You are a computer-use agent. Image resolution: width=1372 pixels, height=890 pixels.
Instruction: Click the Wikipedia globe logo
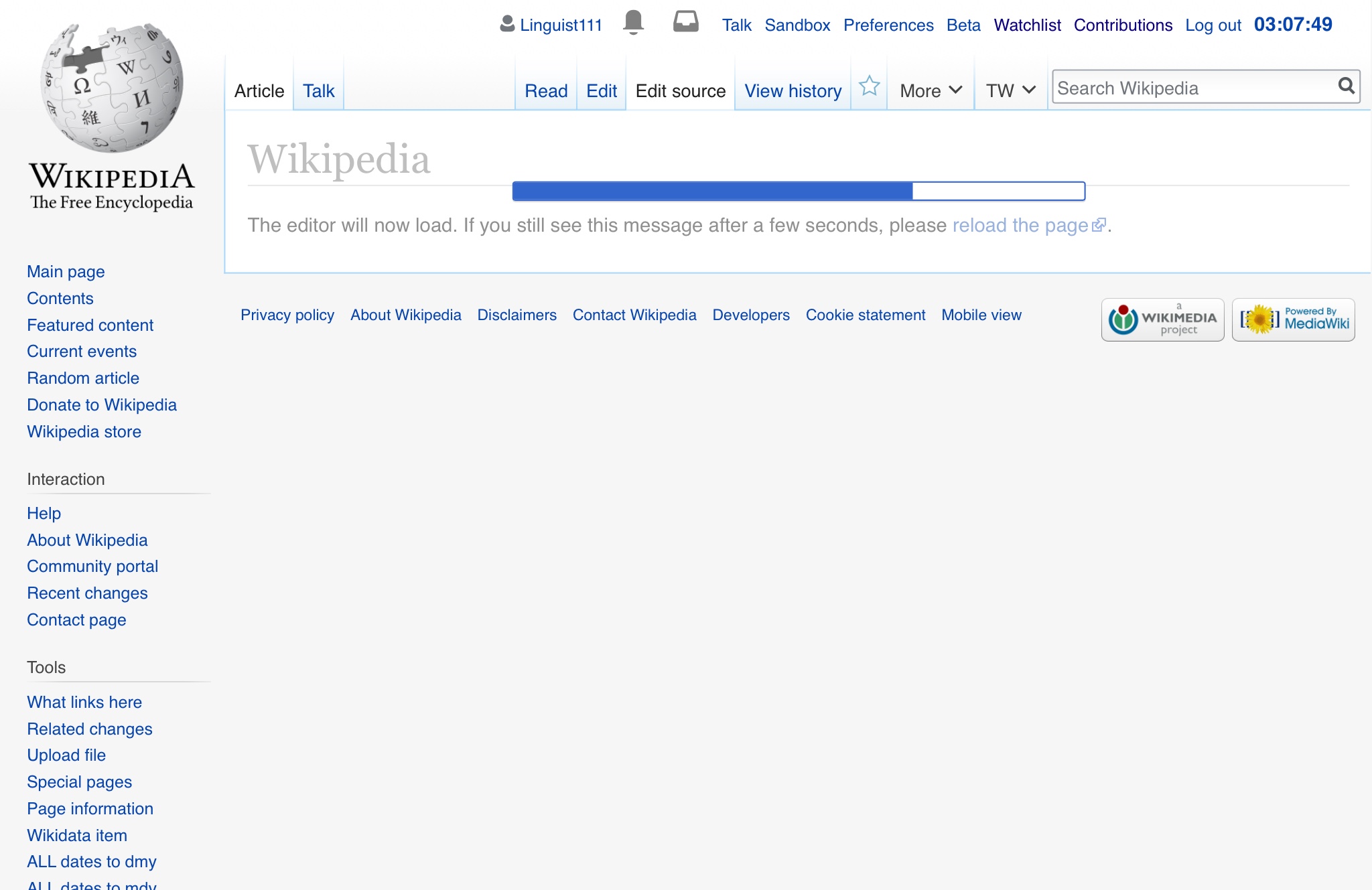[112, 87]
